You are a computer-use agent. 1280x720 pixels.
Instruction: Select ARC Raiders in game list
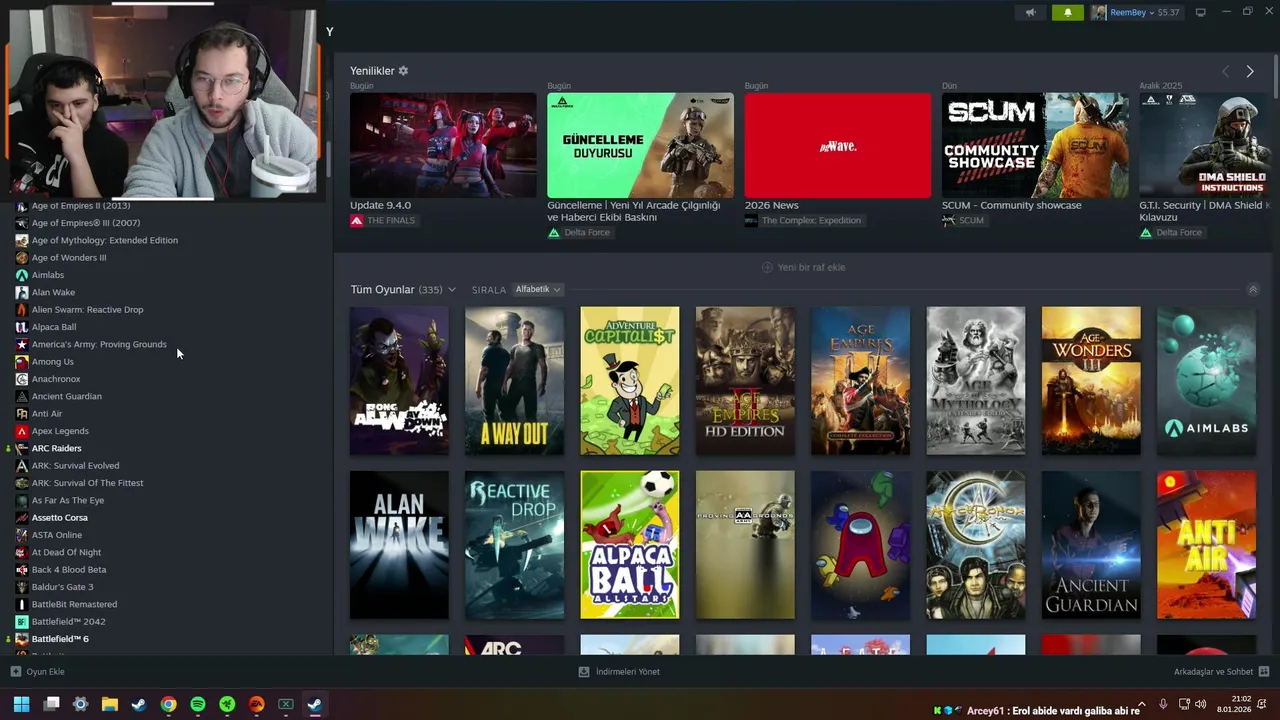pos(57,449)
